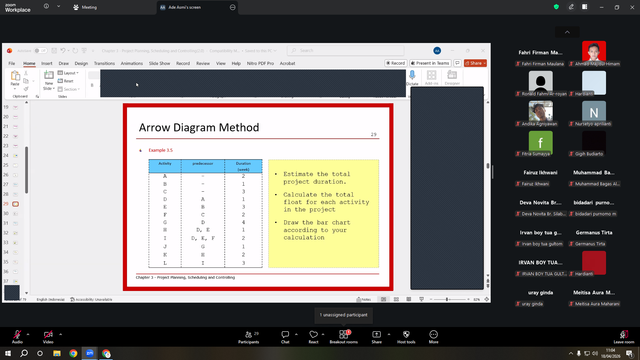Open the React emoji button

tap(313, 337)
